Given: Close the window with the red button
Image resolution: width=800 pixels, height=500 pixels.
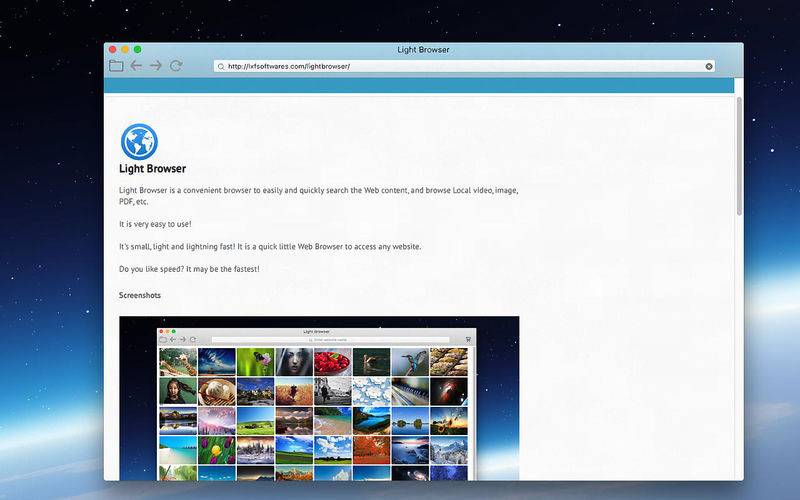Looking at the screenshot, I should [113, 49].
